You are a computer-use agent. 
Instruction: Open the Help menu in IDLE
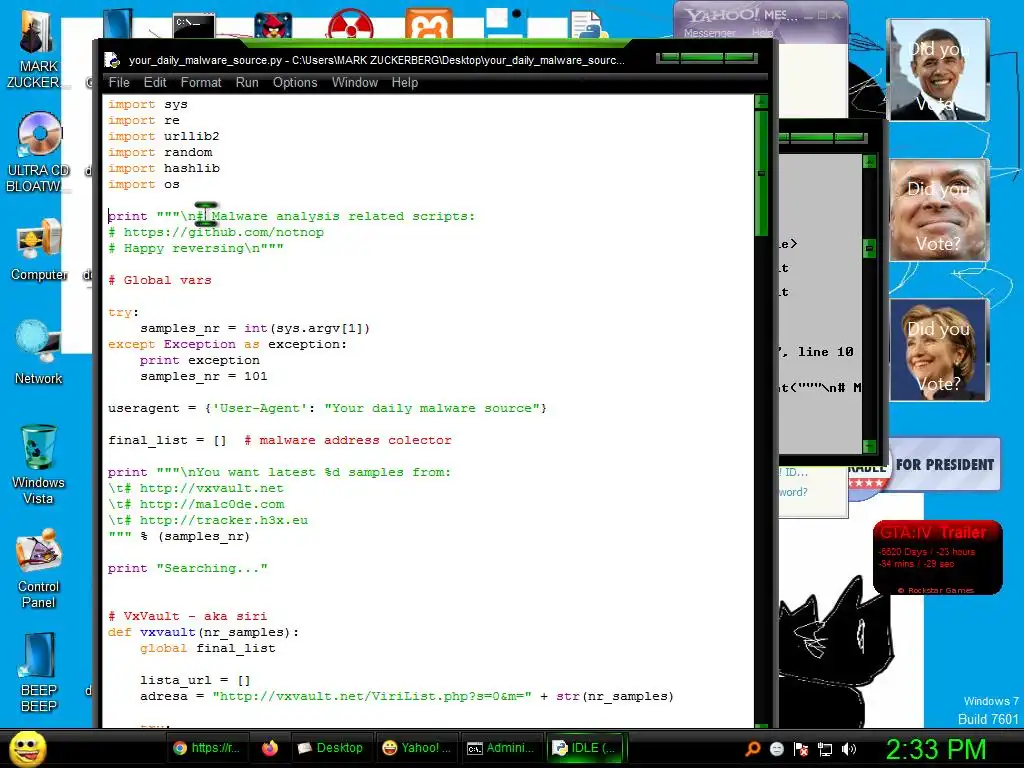405,82
